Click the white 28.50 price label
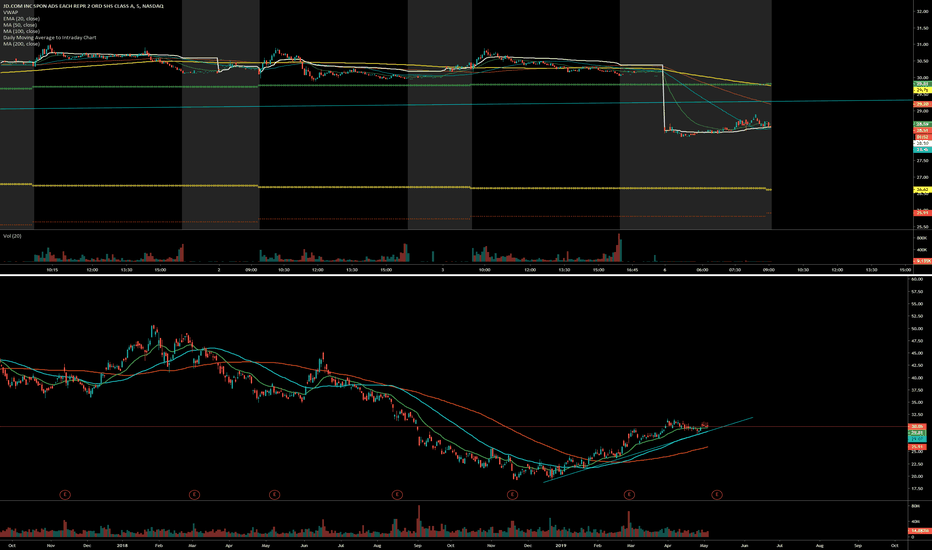The width and height of the screenshot is (932, 550). (x=922, y=143)
